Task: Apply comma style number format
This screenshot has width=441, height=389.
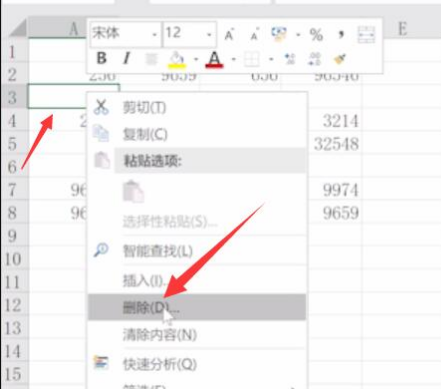Action: click(341, 34)
